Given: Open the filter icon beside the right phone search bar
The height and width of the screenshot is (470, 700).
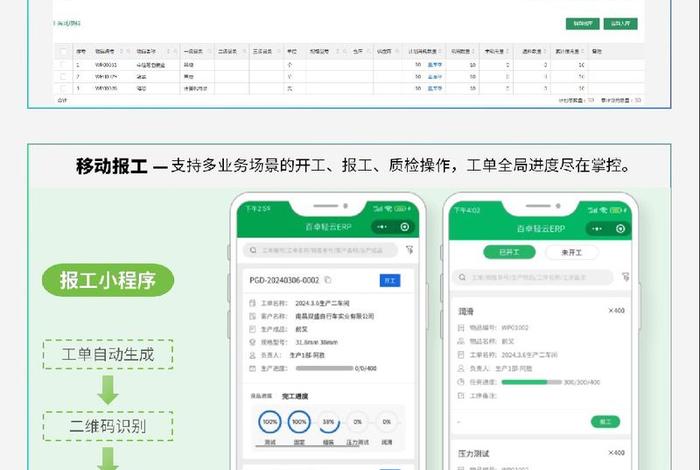Looking at the screenshot, I should [625, 277].
